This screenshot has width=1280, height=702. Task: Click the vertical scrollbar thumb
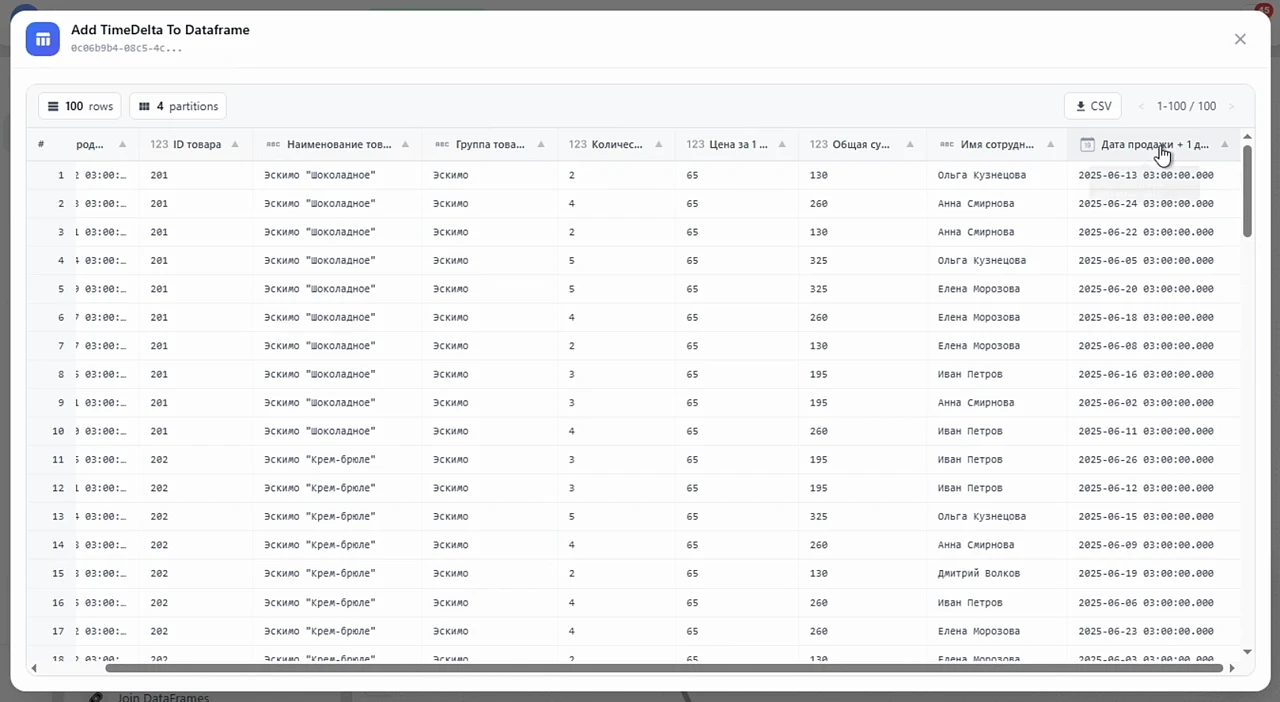coord(1247,191)
